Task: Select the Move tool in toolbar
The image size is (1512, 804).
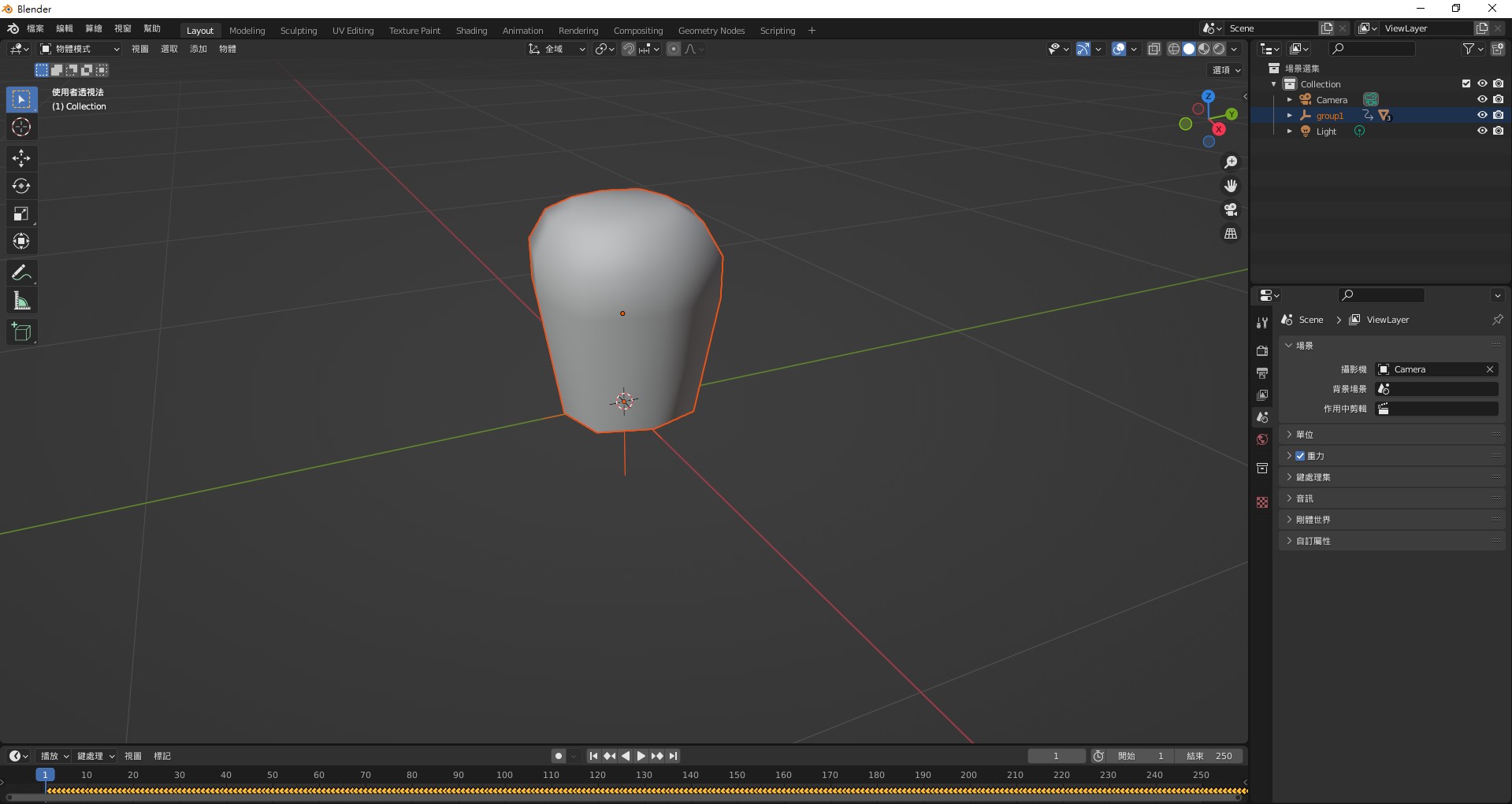Action: click(21, 158)
